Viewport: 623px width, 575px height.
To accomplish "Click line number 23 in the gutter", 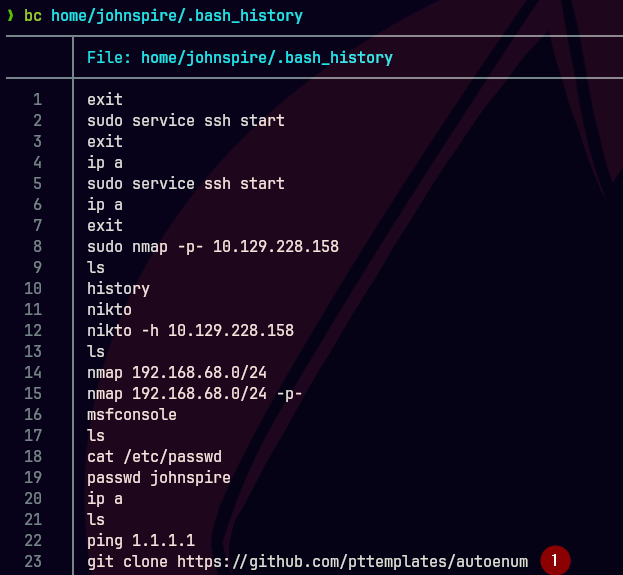I will pos(33,562).
